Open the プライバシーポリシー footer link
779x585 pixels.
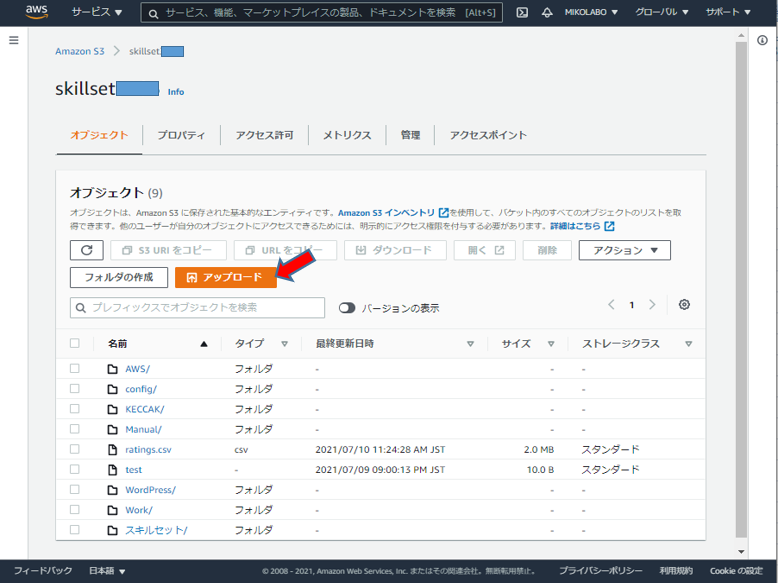click(x=601, y=571)
